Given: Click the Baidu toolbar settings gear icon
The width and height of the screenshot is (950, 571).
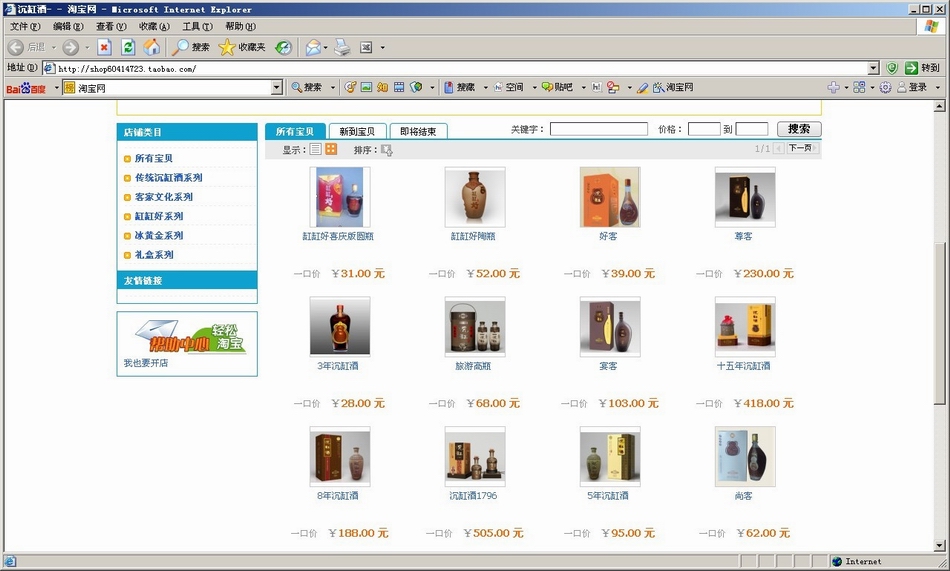Looking at the screenshot, I should 885,87.
